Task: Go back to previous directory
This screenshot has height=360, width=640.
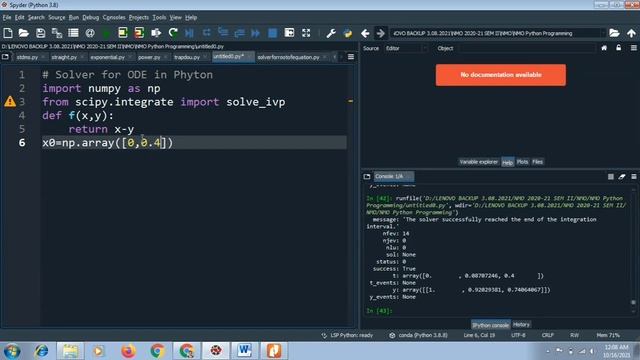Action: pos(365,33)
